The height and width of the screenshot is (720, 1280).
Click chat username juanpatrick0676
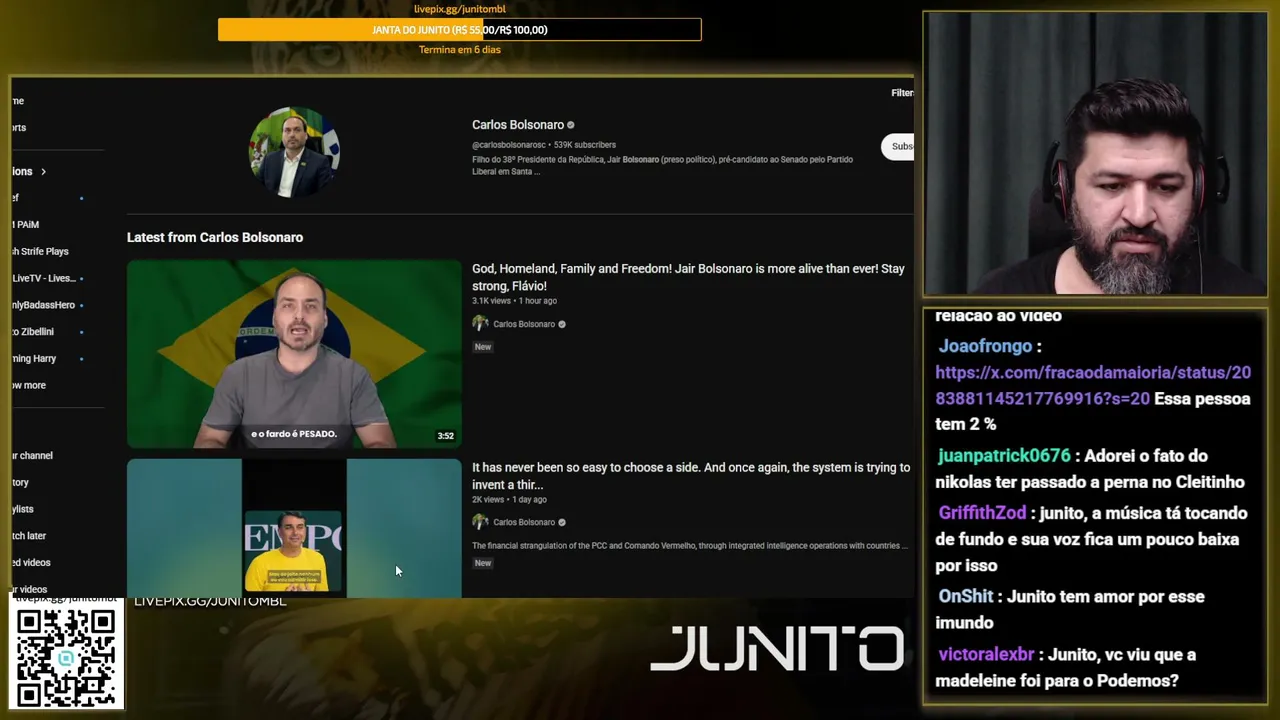point(1004,456)
